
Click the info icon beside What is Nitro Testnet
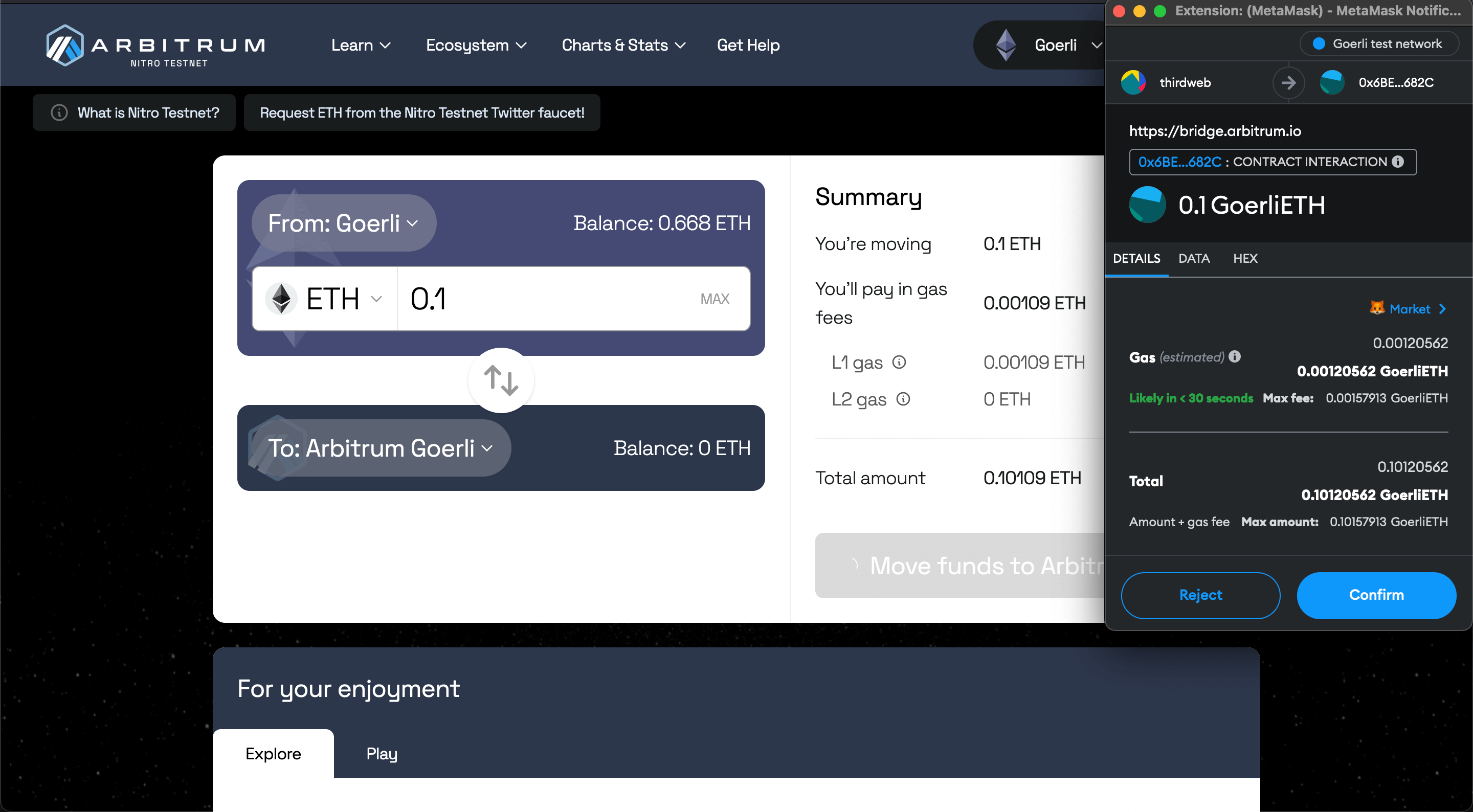pyautogui.click(x=59, y=112)
